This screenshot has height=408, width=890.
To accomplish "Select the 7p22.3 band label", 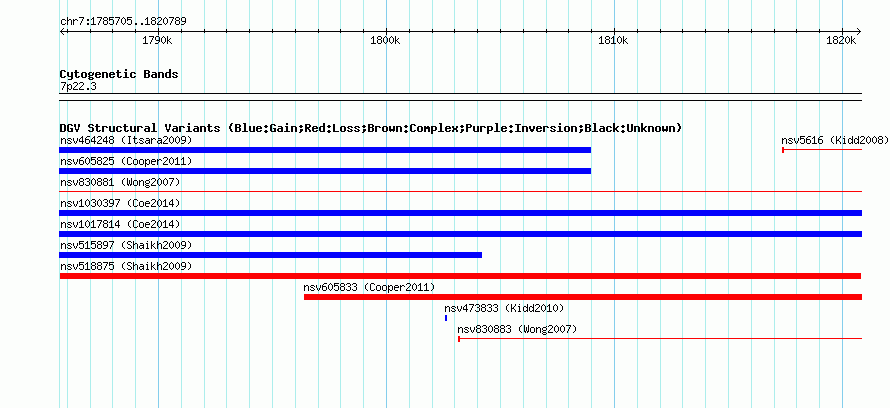I will pos(77,86).
